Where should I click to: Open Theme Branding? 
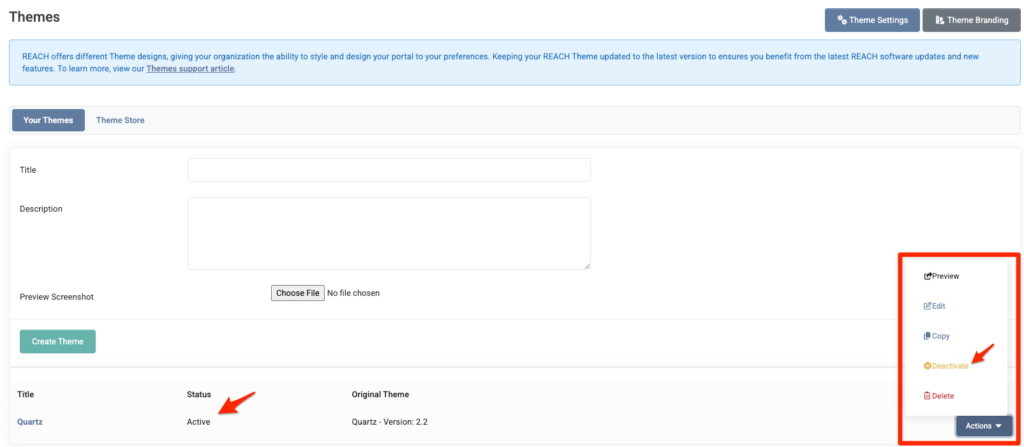coord(971,20)
